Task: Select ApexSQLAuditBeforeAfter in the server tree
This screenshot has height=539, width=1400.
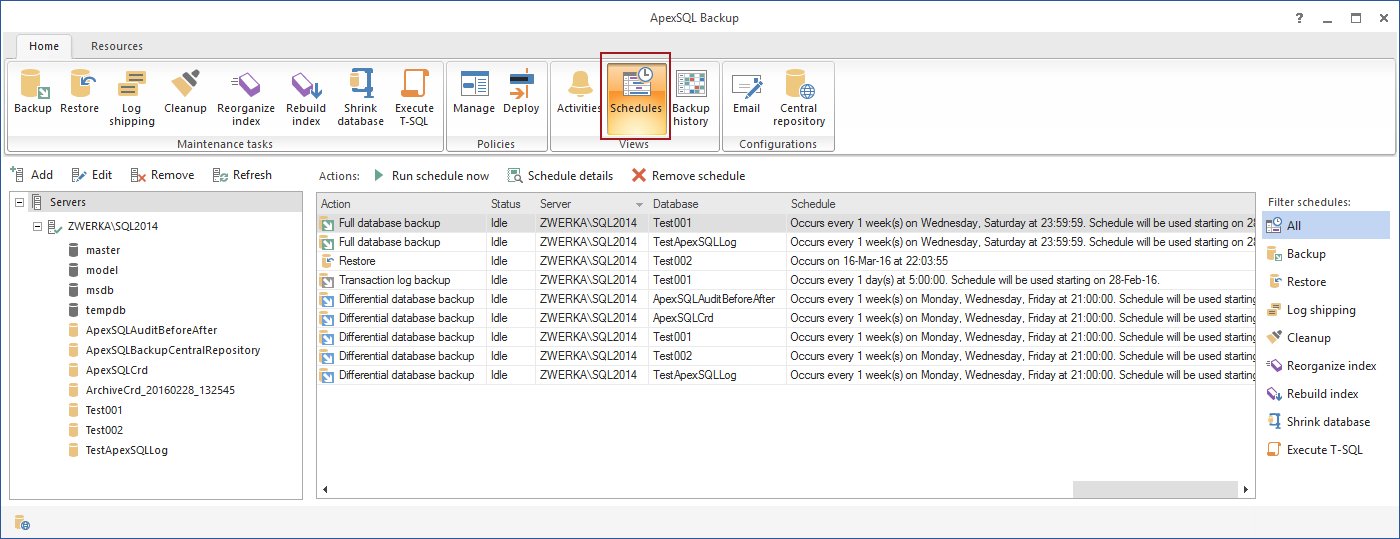Action: click(x=151, y=330)
